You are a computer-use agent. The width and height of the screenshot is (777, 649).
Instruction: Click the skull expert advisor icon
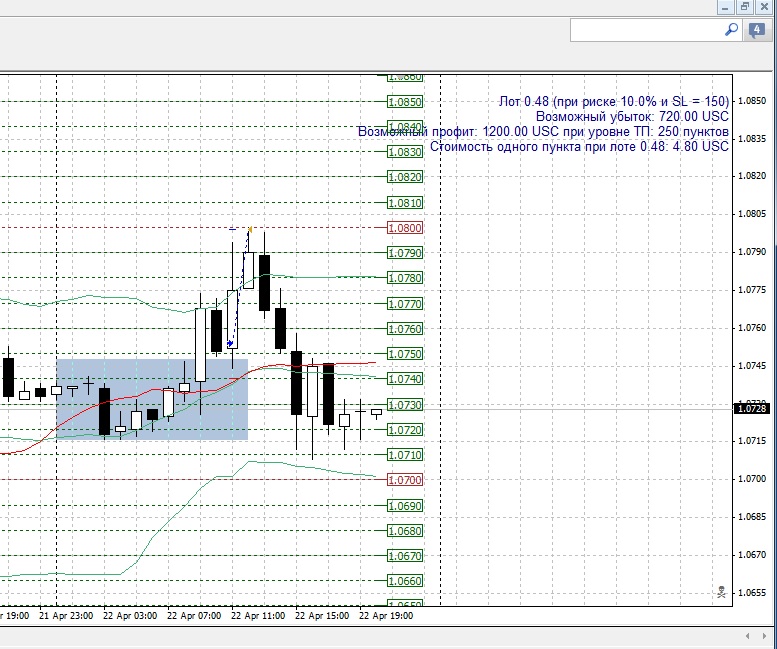click(x=722, y=592)
